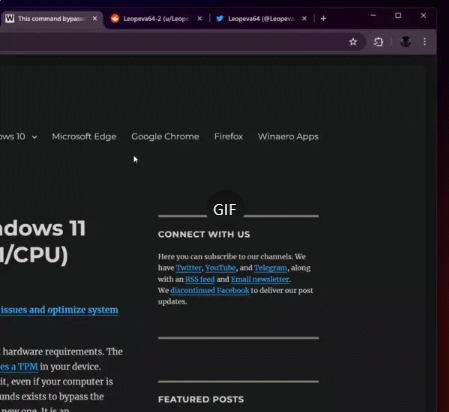Viewport: 449px width, 412px height.
Task: Open the Google Chrome menu item
Action: click(x=165, y=137)
